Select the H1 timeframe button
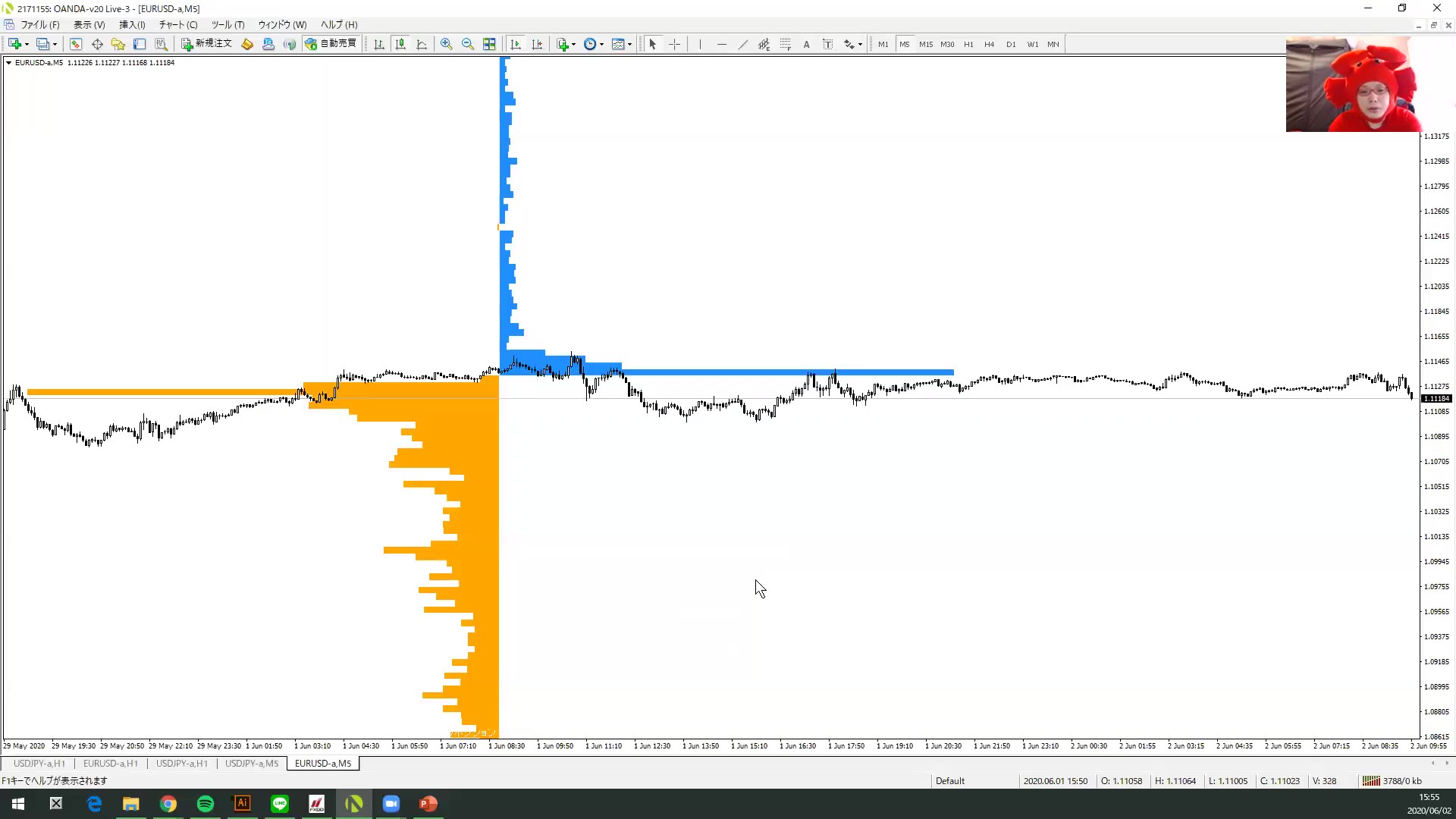Image resolution: width=1456 pixels, height=819 pixels. click(968, 44)
